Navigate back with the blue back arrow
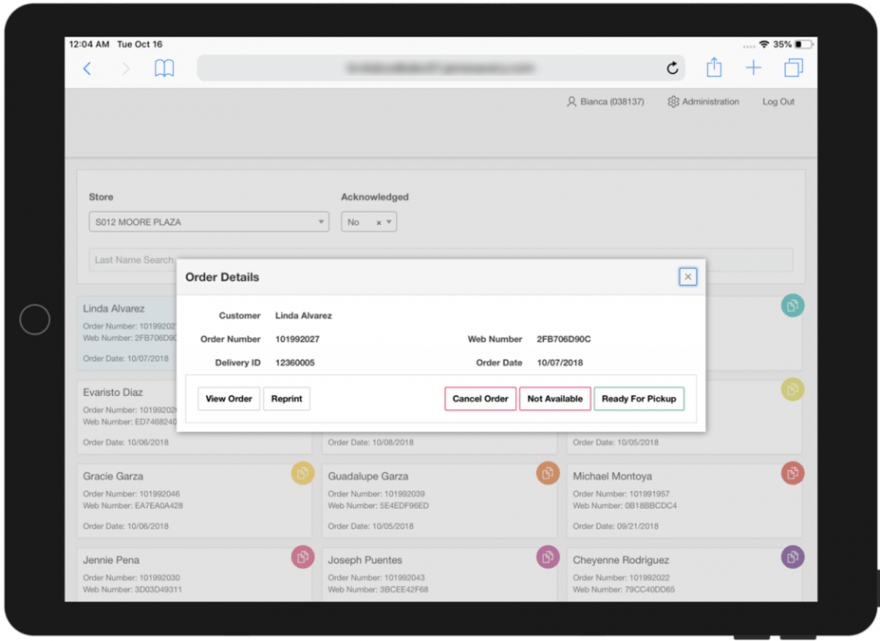 click(87, 68)
